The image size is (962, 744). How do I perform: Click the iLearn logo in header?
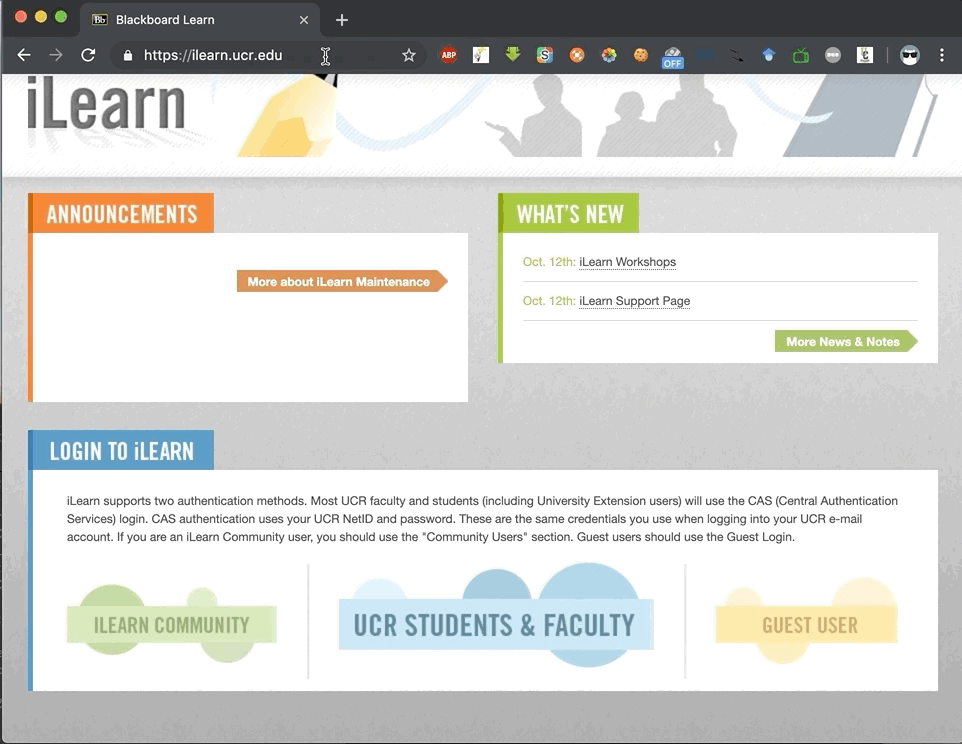[105, 104]
